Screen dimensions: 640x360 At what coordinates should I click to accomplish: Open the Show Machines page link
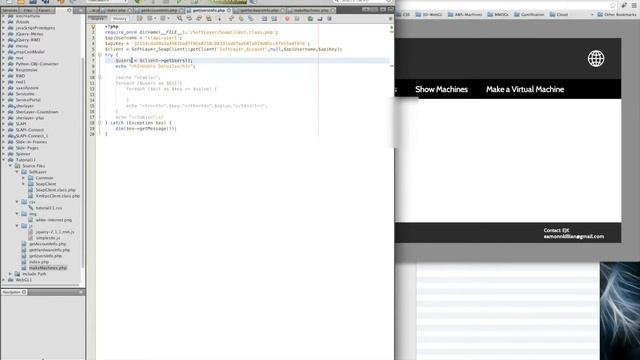pos(441,89)
